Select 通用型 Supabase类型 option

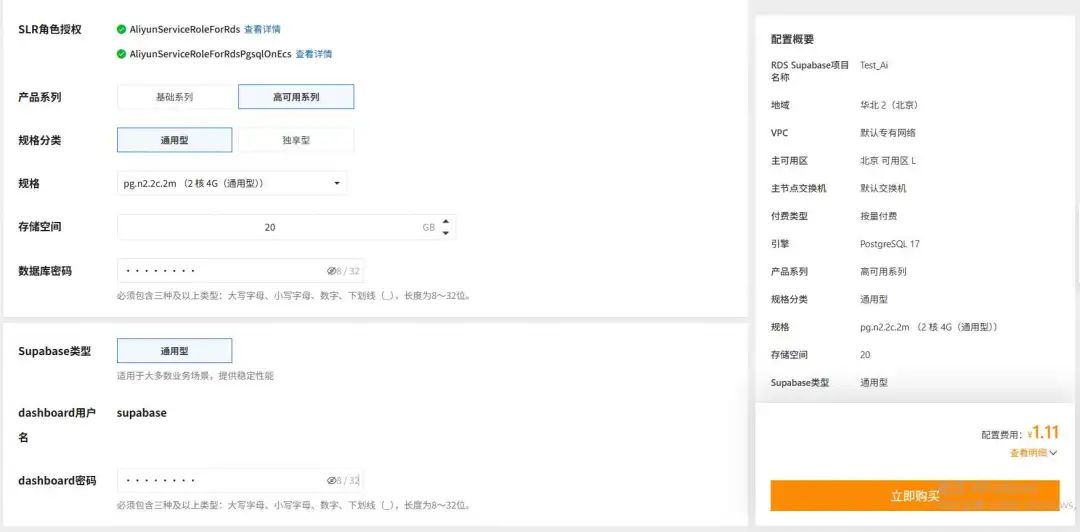174,351
